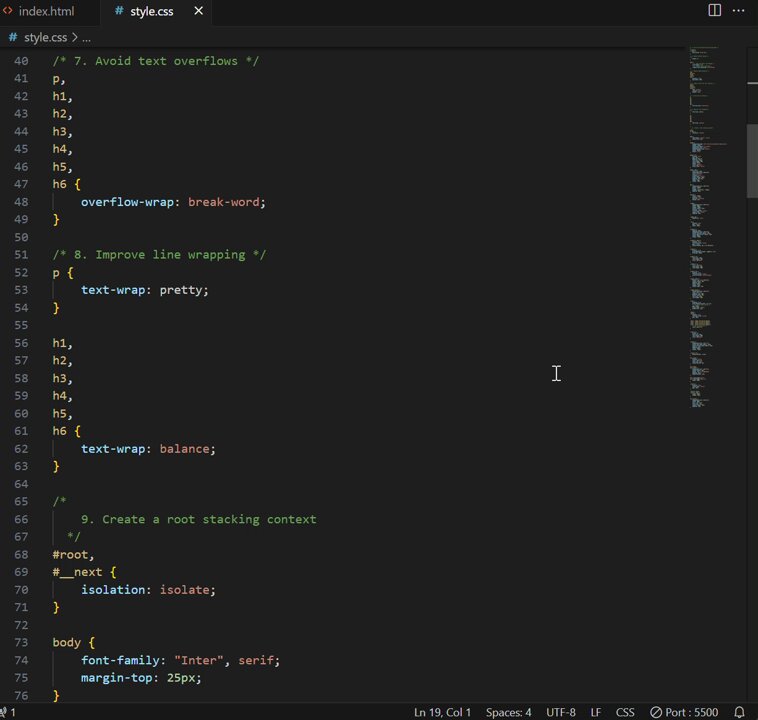Click the '#__next' selector

coord(77,572)
